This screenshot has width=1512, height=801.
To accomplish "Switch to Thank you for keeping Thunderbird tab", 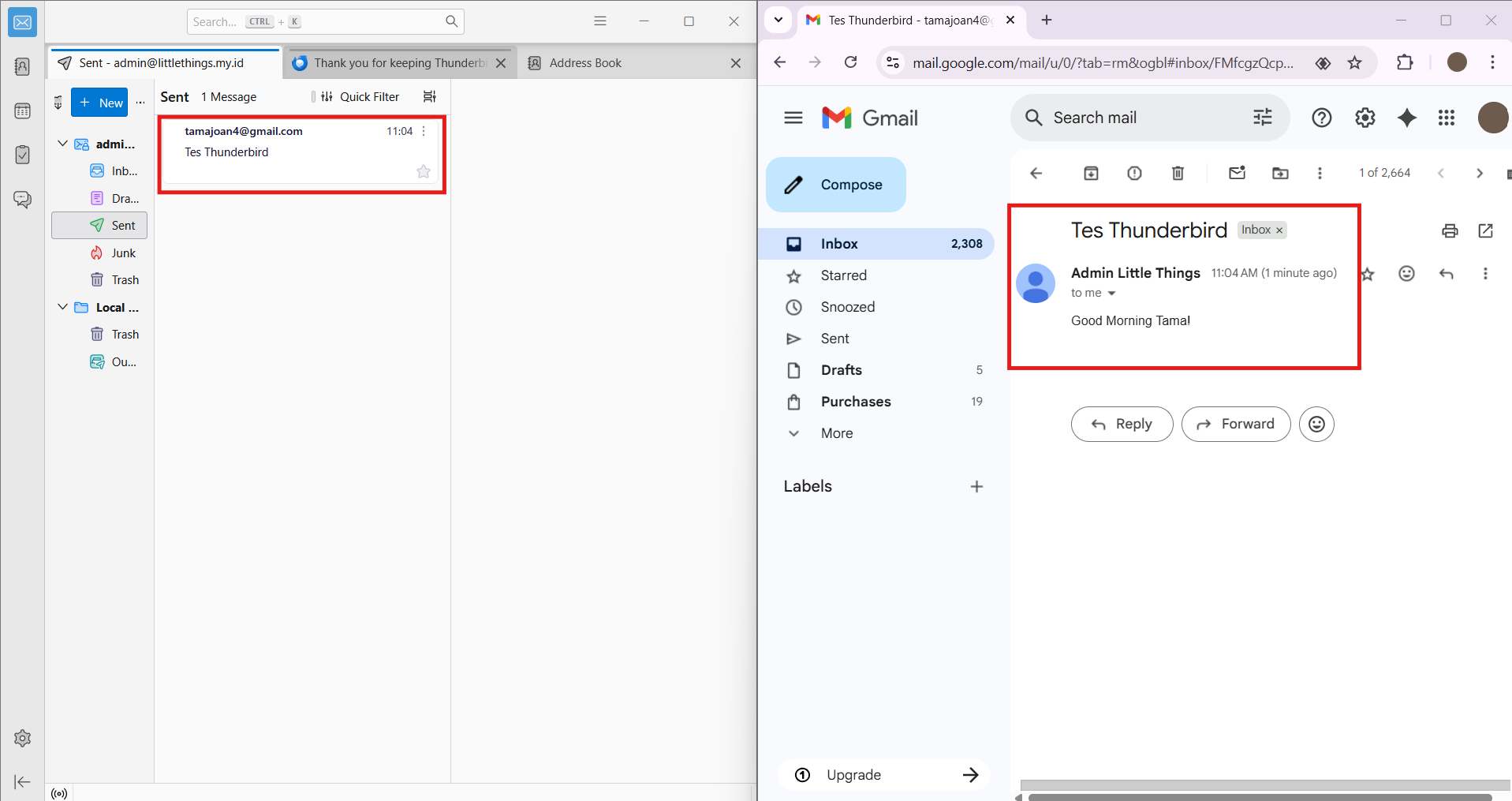I will [399, 63].
